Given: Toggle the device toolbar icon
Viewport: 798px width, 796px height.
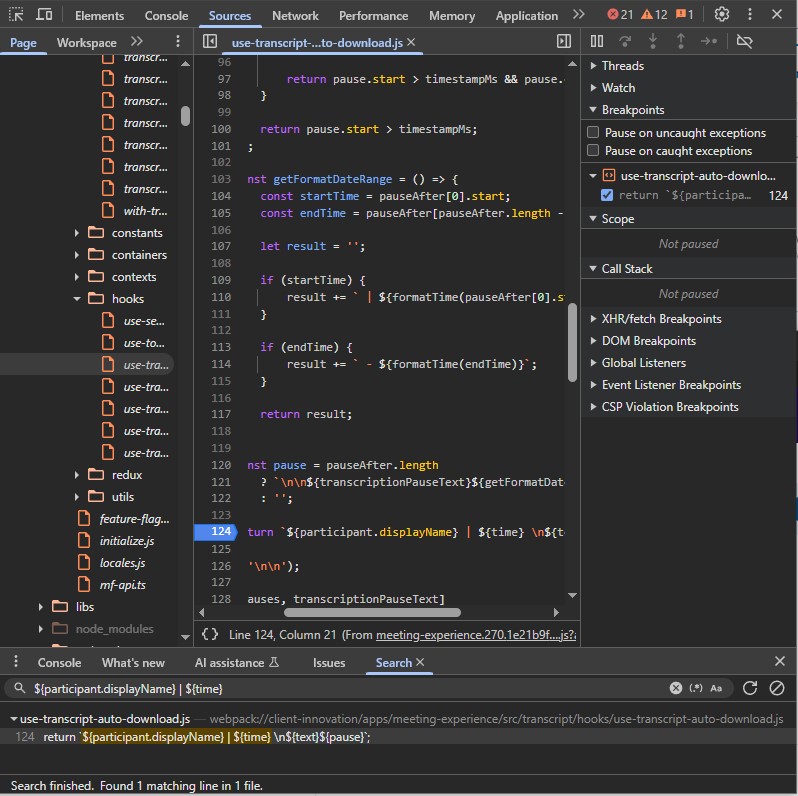Looking at the screenshot, I should 45,15.
